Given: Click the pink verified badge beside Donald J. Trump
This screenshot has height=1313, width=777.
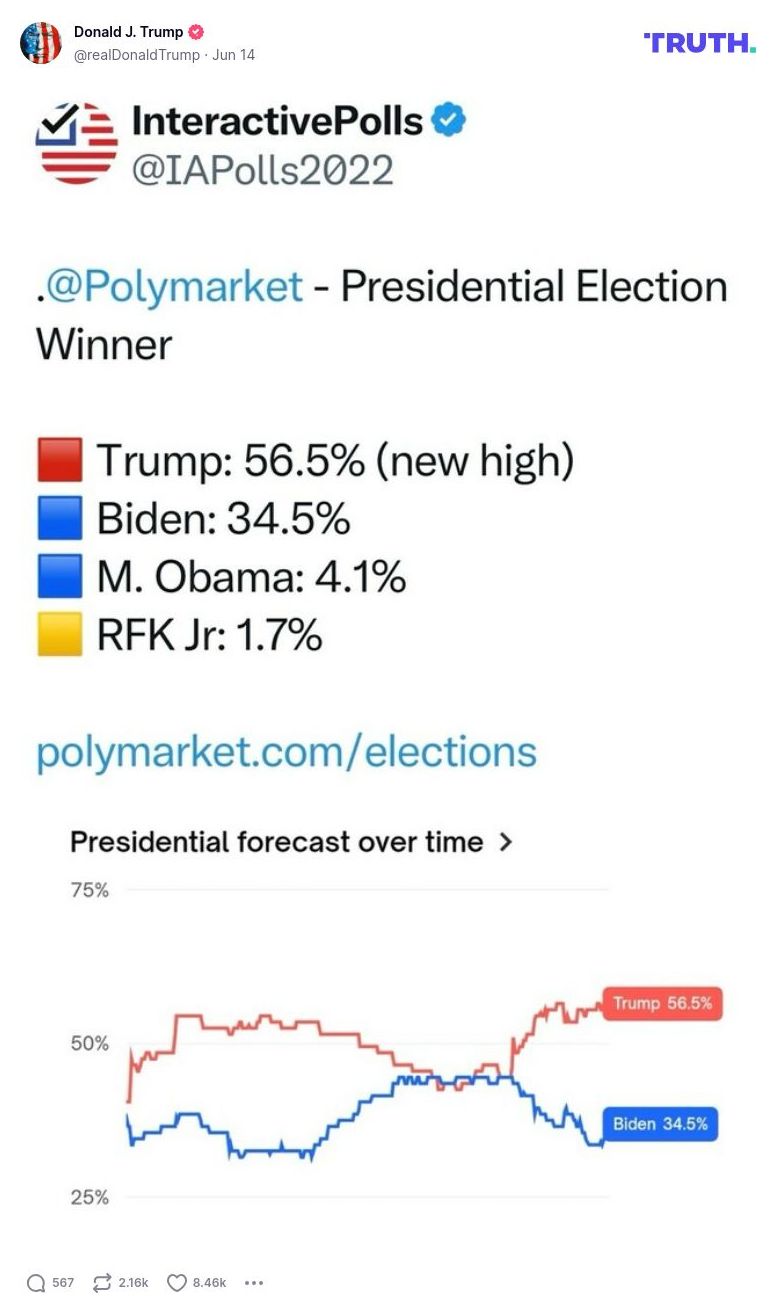Looking at the screenshot, I should click(195, 31).
